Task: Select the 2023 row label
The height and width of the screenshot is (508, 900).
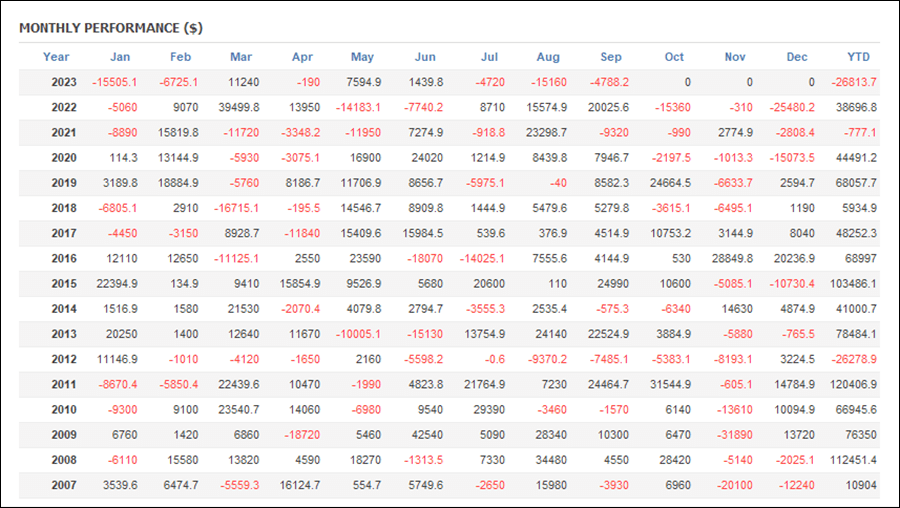Action: point(64,82)
